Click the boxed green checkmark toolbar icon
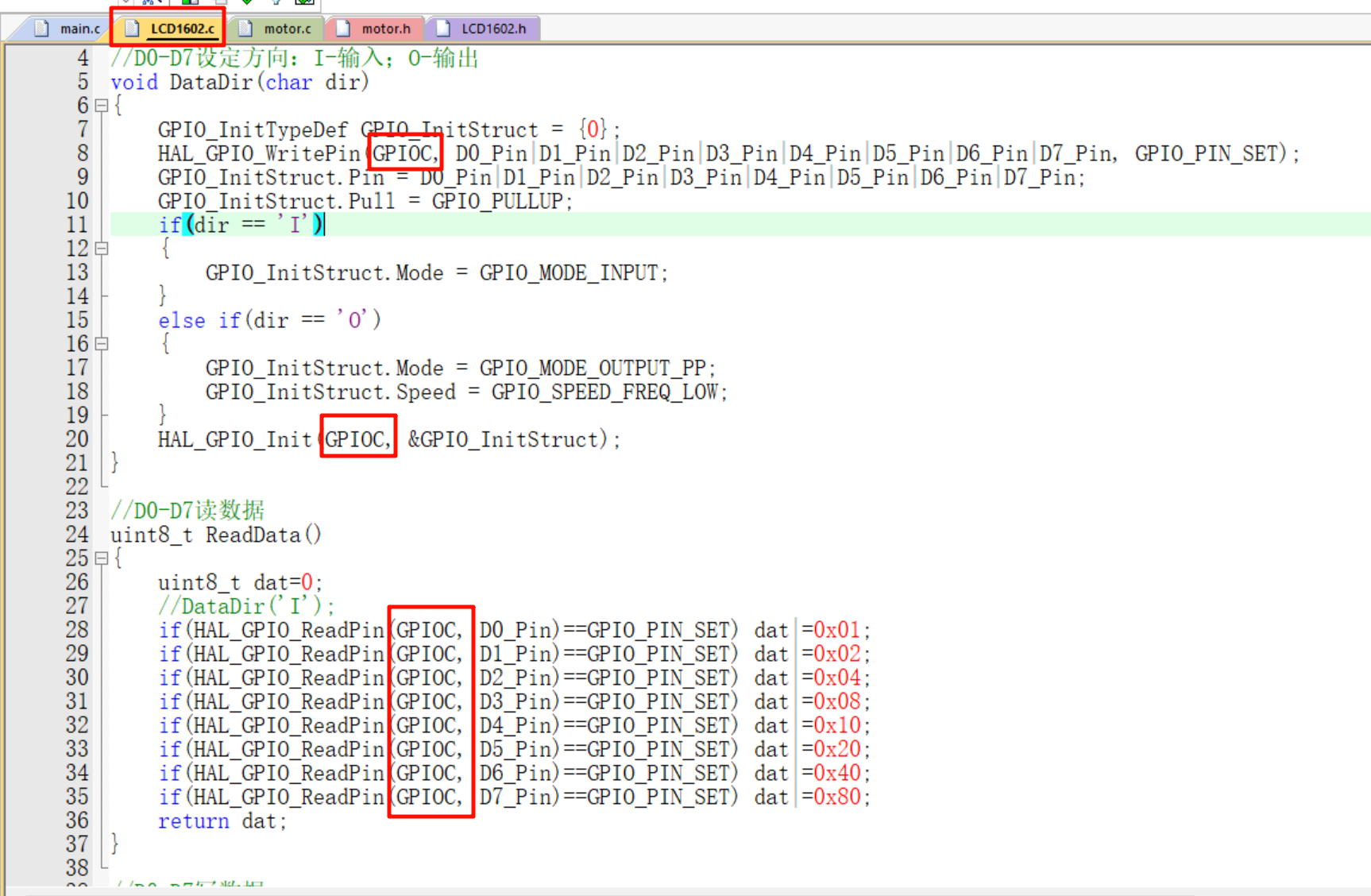 point(304,2)
